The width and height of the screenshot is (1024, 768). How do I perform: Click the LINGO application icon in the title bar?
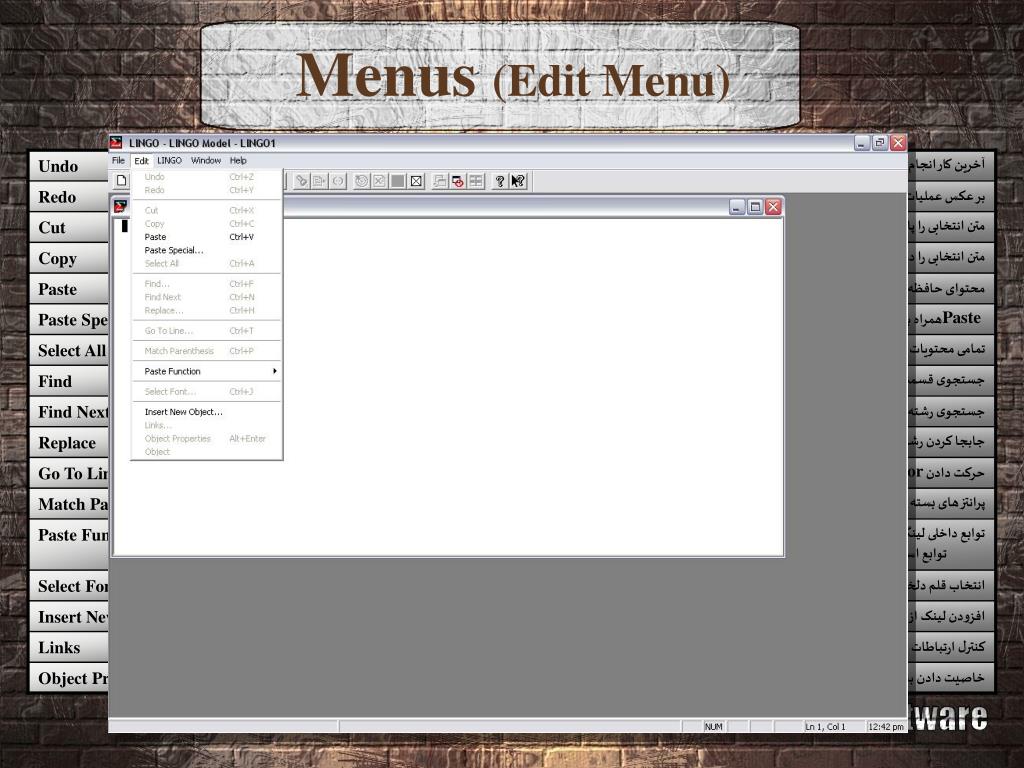[x=116, y=142]
